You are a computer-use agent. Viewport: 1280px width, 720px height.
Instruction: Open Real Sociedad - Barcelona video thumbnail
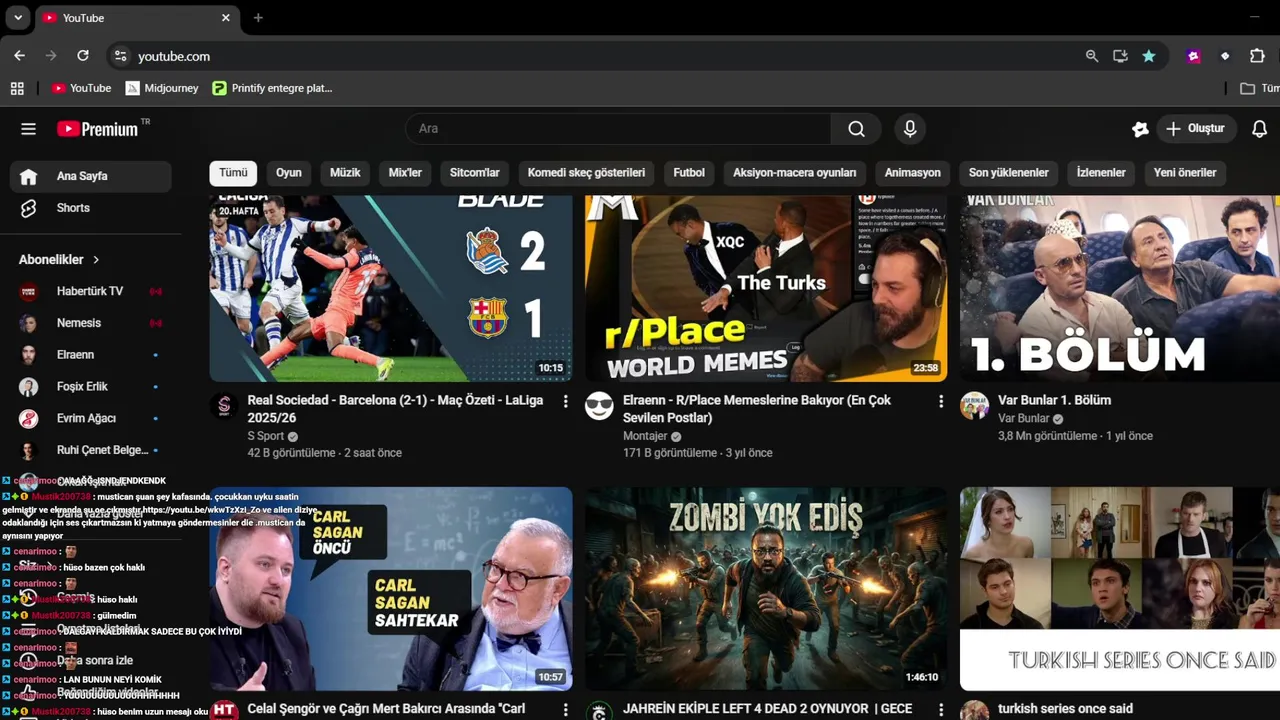tap(391, 288)
